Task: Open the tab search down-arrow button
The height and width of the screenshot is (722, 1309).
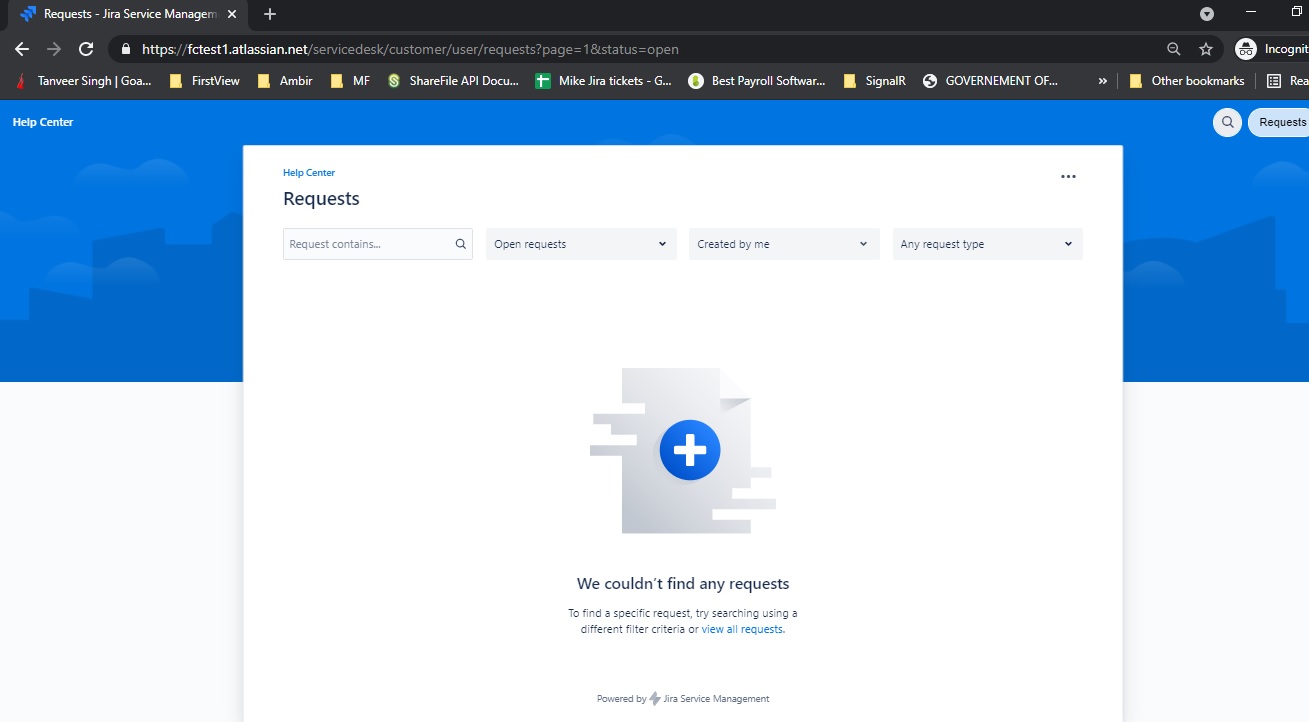Action: (x=1207, y=14)
